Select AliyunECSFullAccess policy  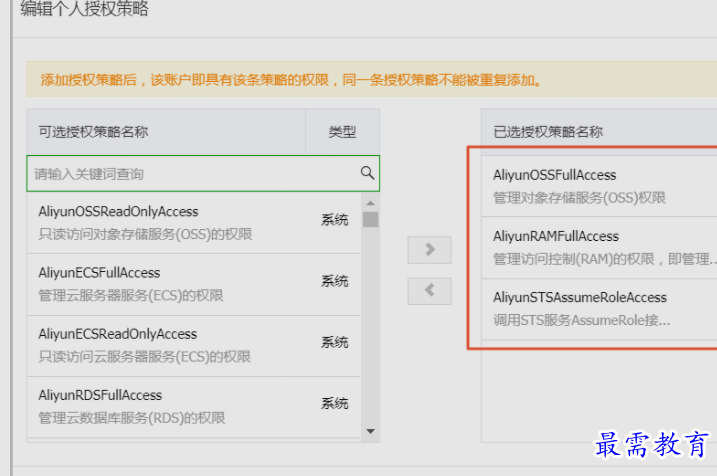pos(194,284)
